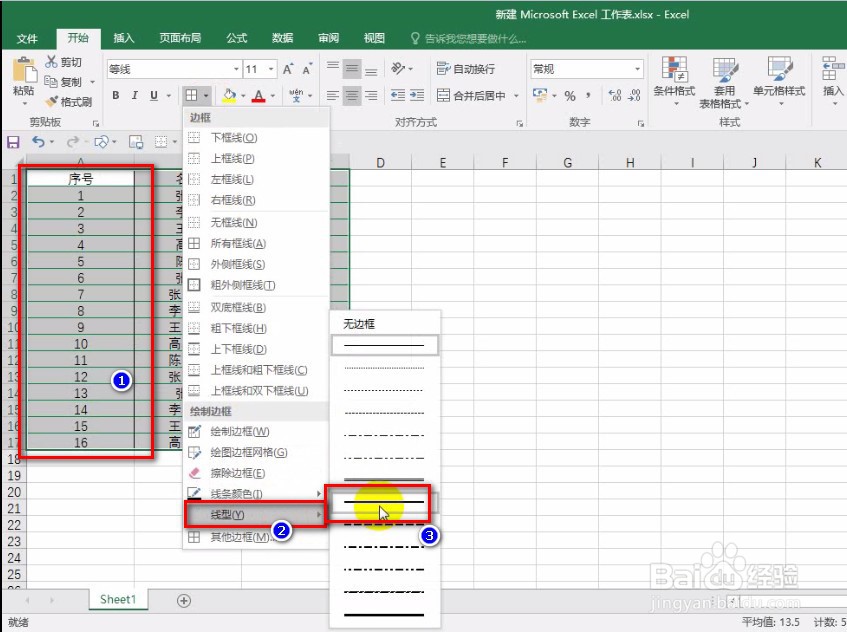Apply Percent Style to the selection
The height and width of the screenshot is (632, 847).
tap(571, 97)
